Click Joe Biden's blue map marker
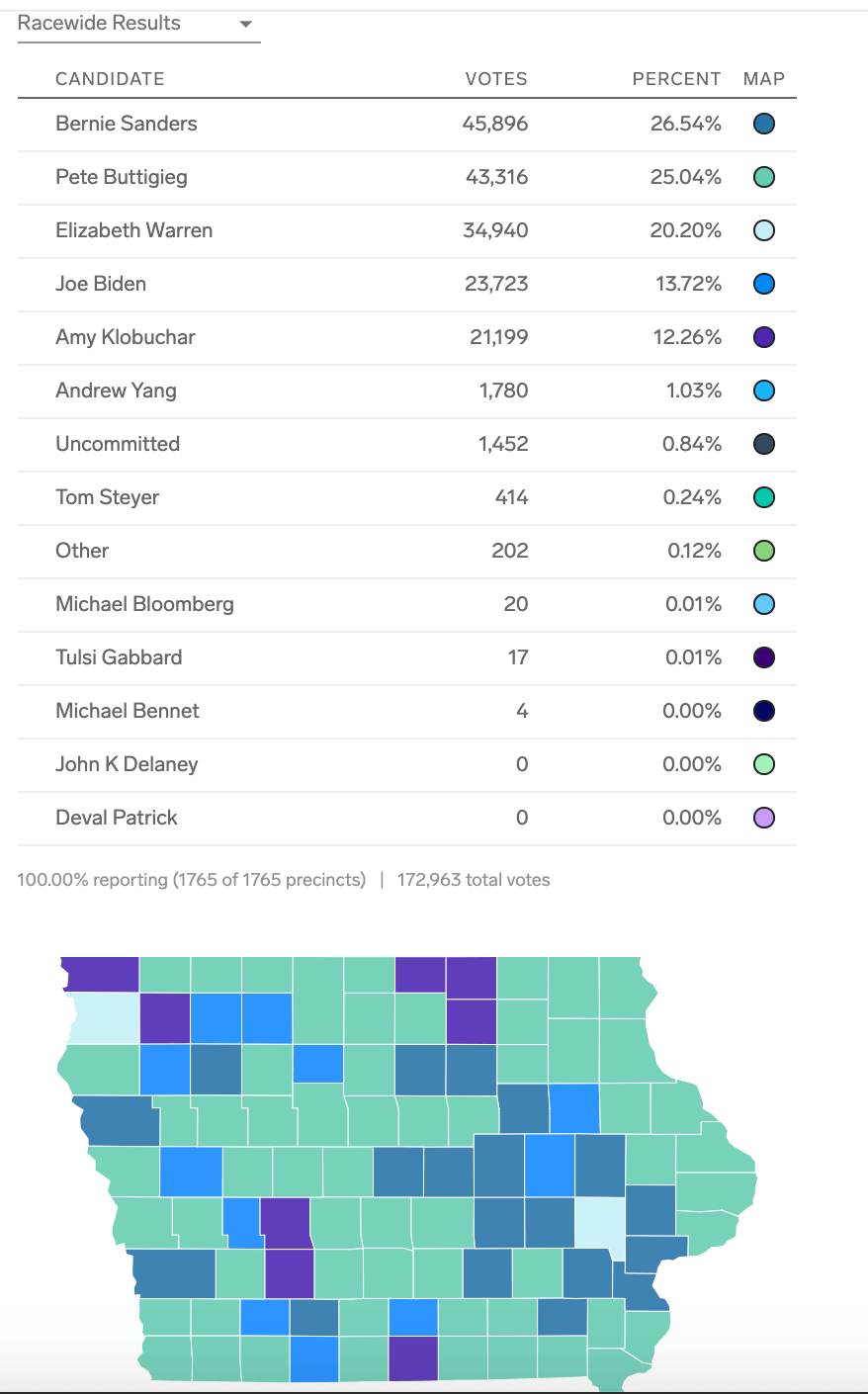Viewport: 868px width, 1394px height. [x=763, y=284]
